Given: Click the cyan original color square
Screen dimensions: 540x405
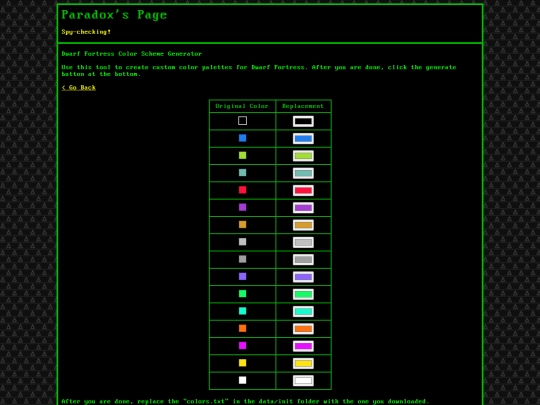Looking at the screenshot, I should (242, 311).
